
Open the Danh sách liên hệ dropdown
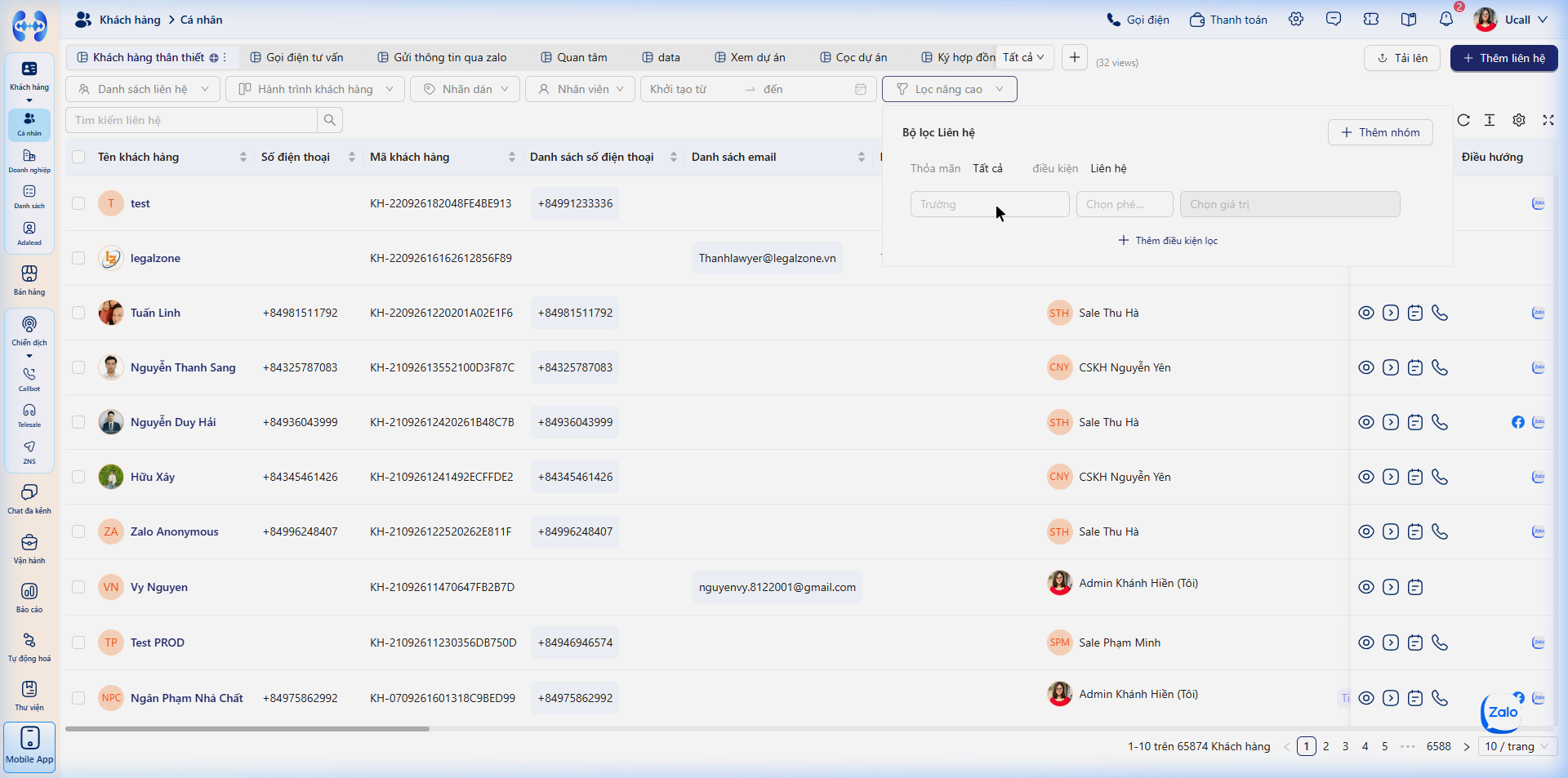tap(143, 89)
